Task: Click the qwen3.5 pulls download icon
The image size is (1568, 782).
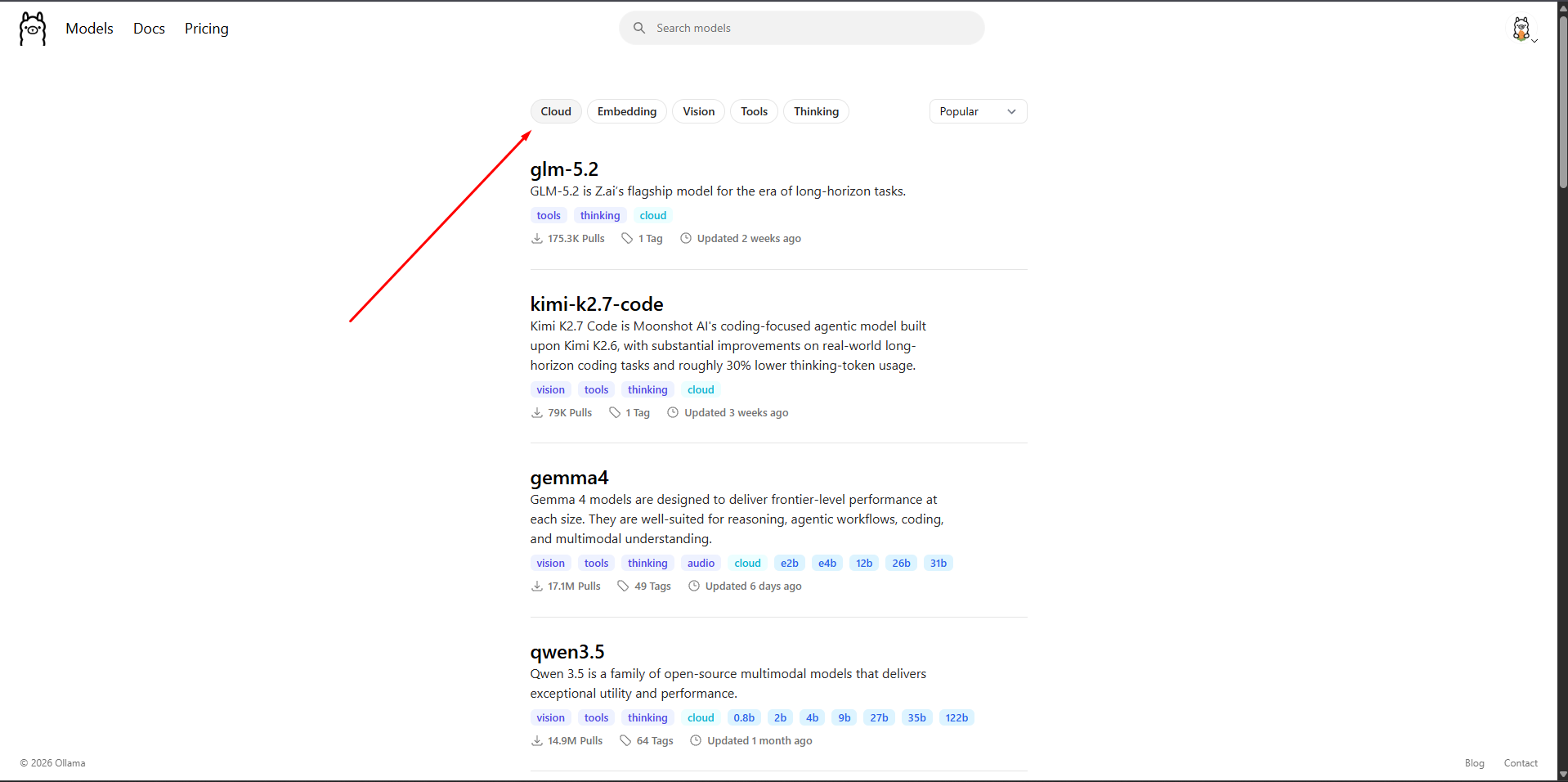Action: (x=537, y=741)
